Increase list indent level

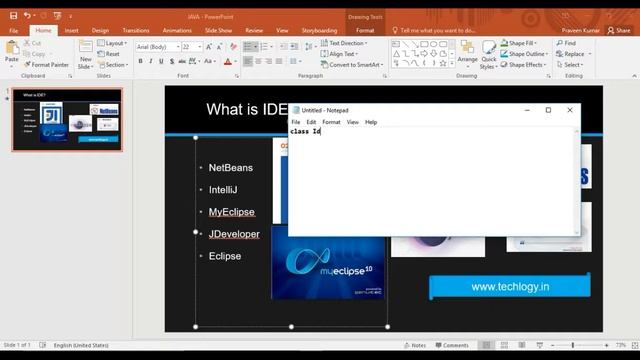(x=294, y=47)
